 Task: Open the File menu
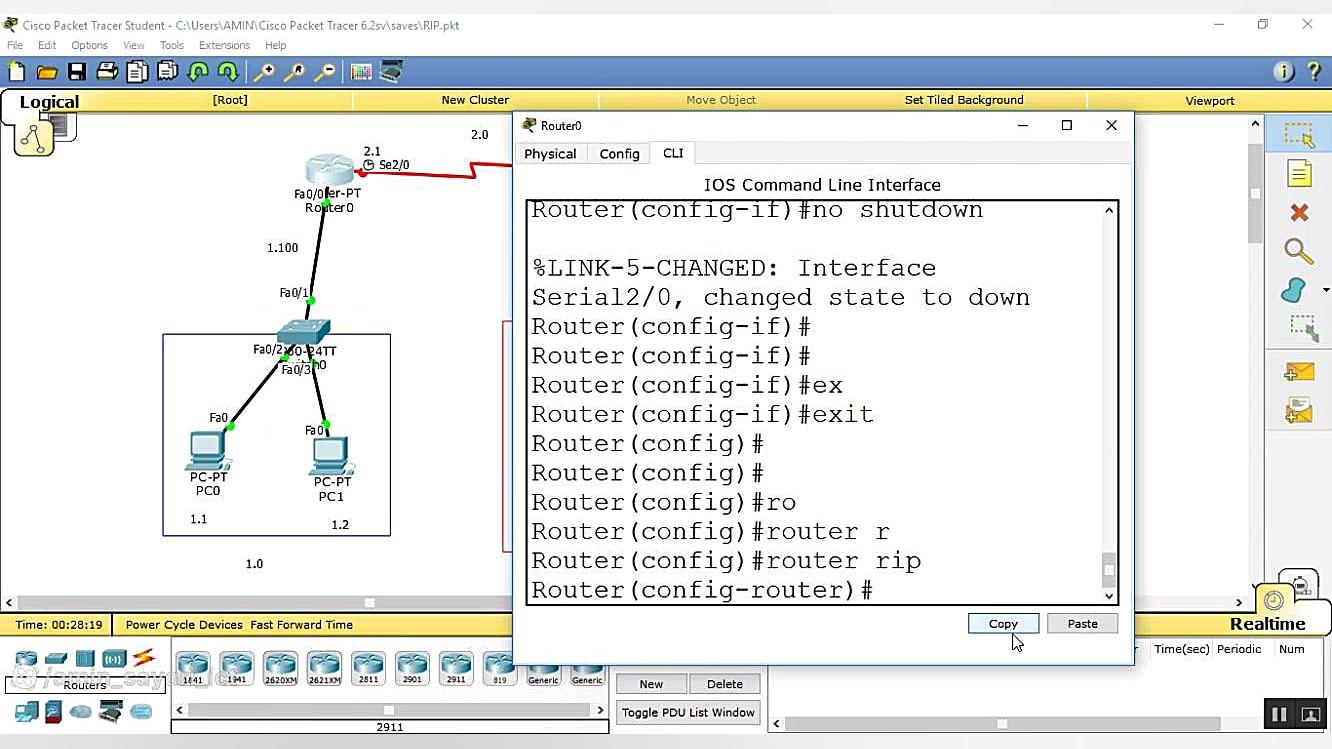click(x=15, y=45)
